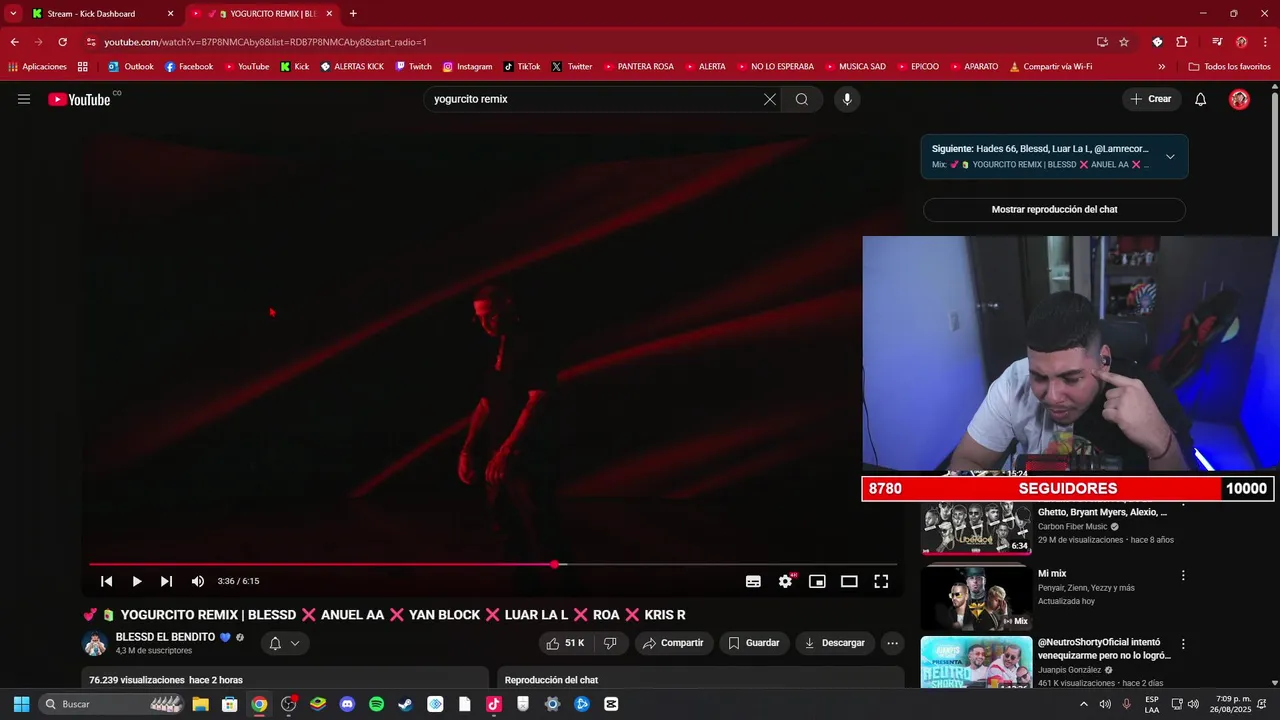Image resolution: width=1280 pixels, height=720 pixels.
Task: Open the MUSICA SAD bookmark
Action: click(x=855, y=67)
